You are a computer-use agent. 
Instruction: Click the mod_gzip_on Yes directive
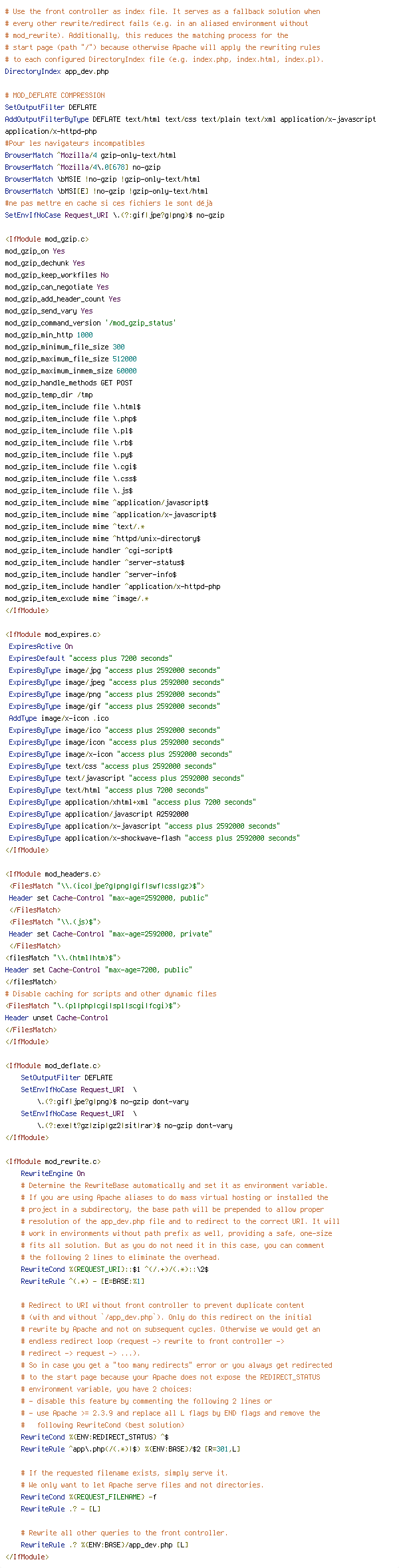point(35,251)
